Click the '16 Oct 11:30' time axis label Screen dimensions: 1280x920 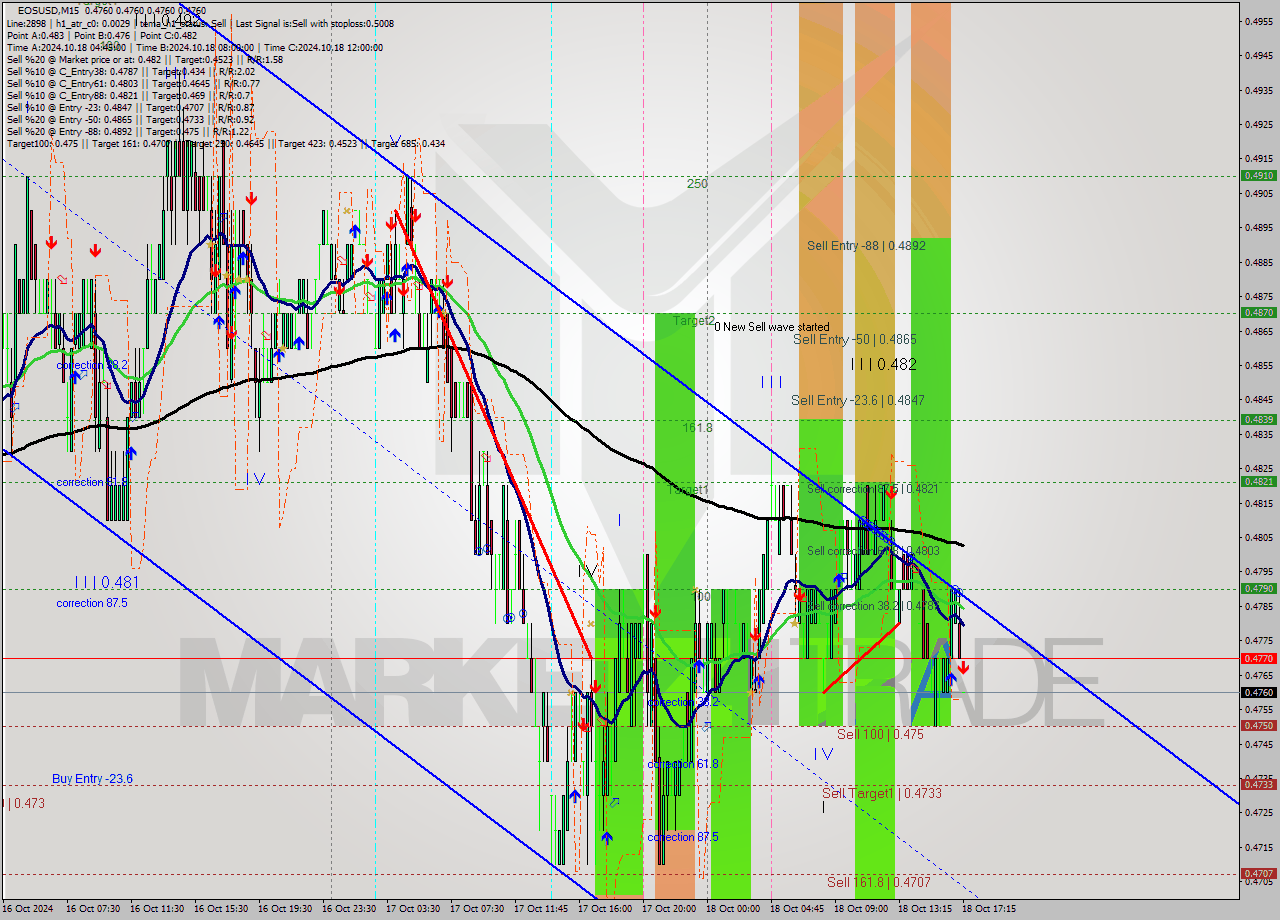157,909
